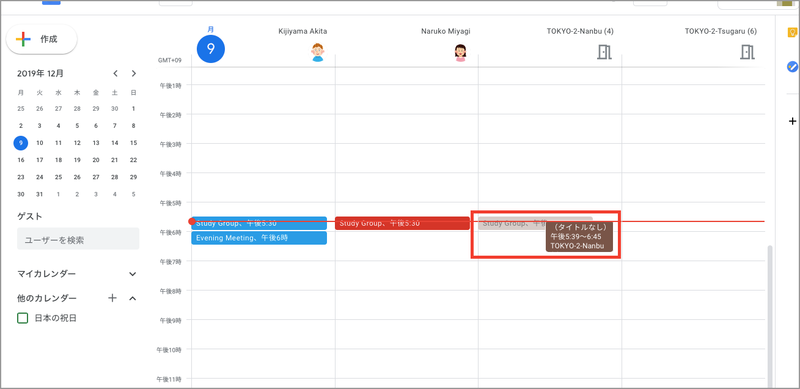Click the ユーザーを検索 guest search field
800x389 pixels.
pyautogui.click(x=78, y=239)
